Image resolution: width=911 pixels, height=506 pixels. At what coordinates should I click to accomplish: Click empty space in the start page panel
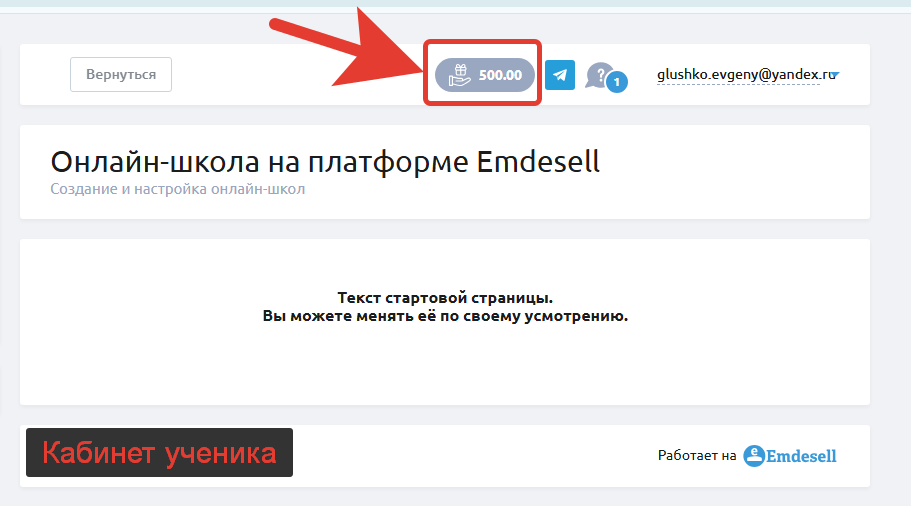click(x=445, y=366)
